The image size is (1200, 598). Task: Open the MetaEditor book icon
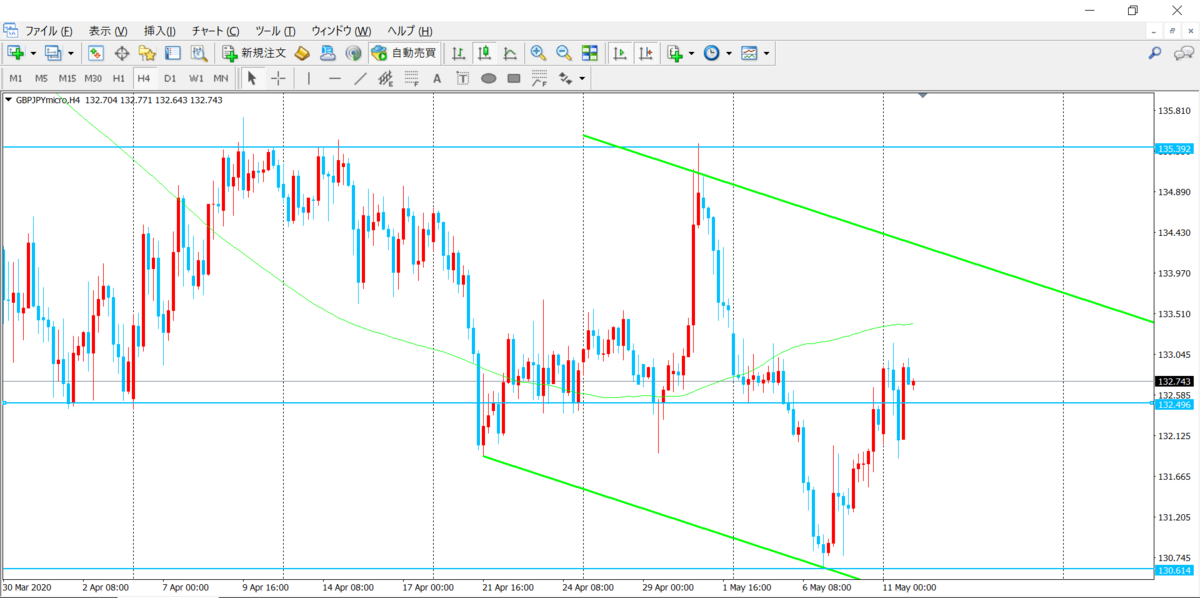click(301, 53)
